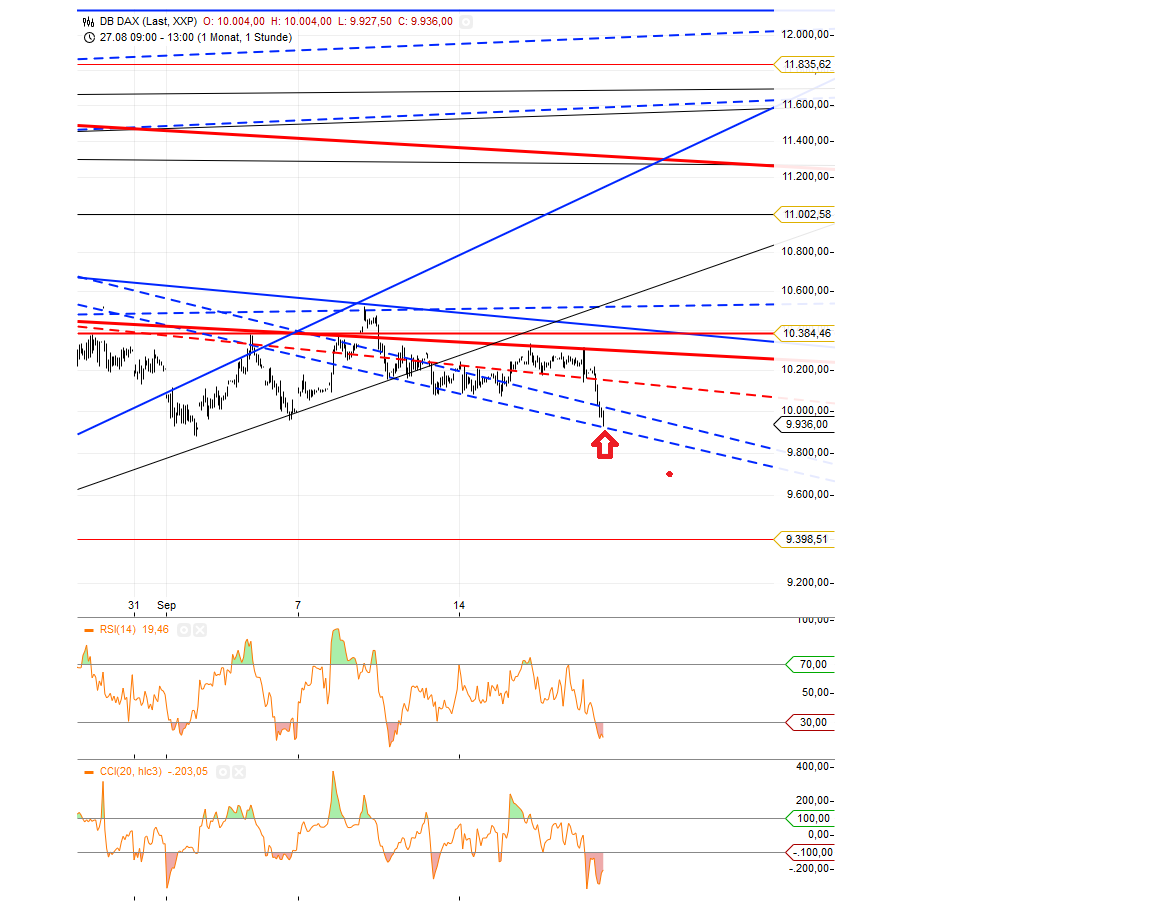1152x905 pixels.
Task: Open the DB DAX chart settings icon
Action: 465,21
